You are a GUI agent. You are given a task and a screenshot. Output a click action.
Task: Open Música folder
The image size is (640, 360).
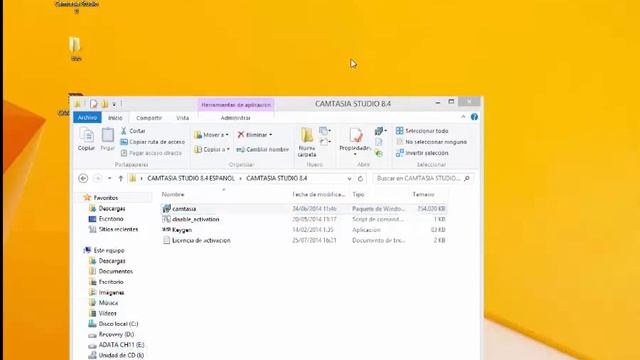(x=108, y=303)
